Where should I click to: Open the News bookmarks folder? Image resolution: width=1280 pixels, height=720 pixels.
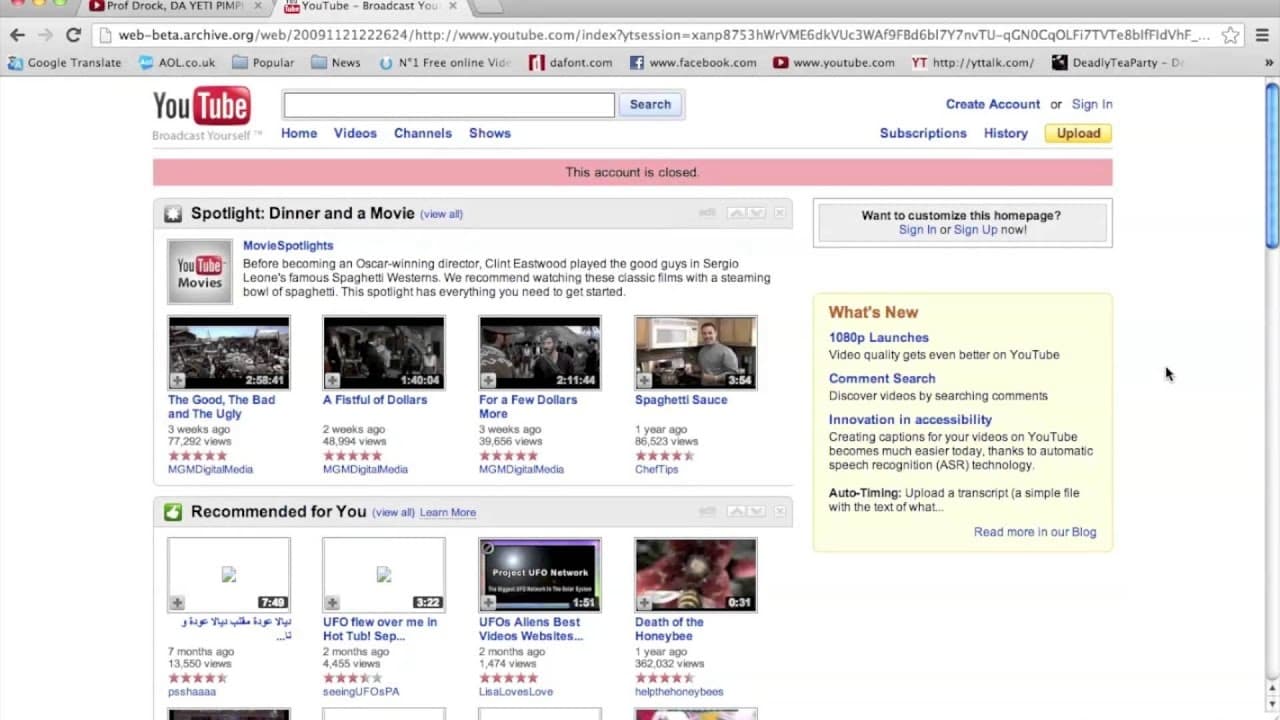click(x=336, y=63)
